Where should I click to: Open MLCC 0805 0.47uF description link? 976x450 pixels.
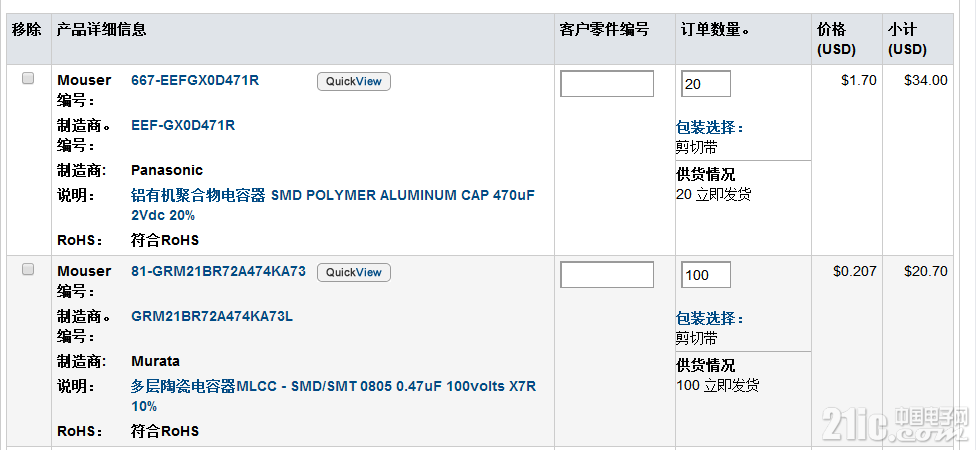333,396
